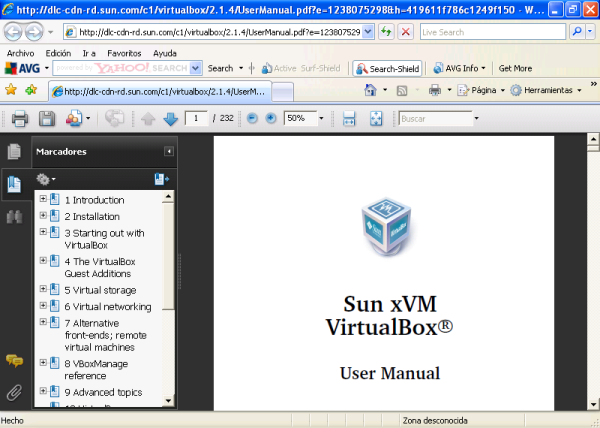
Task: Click the print icon in PDF toolbar
Action: [x=19, y=119]
